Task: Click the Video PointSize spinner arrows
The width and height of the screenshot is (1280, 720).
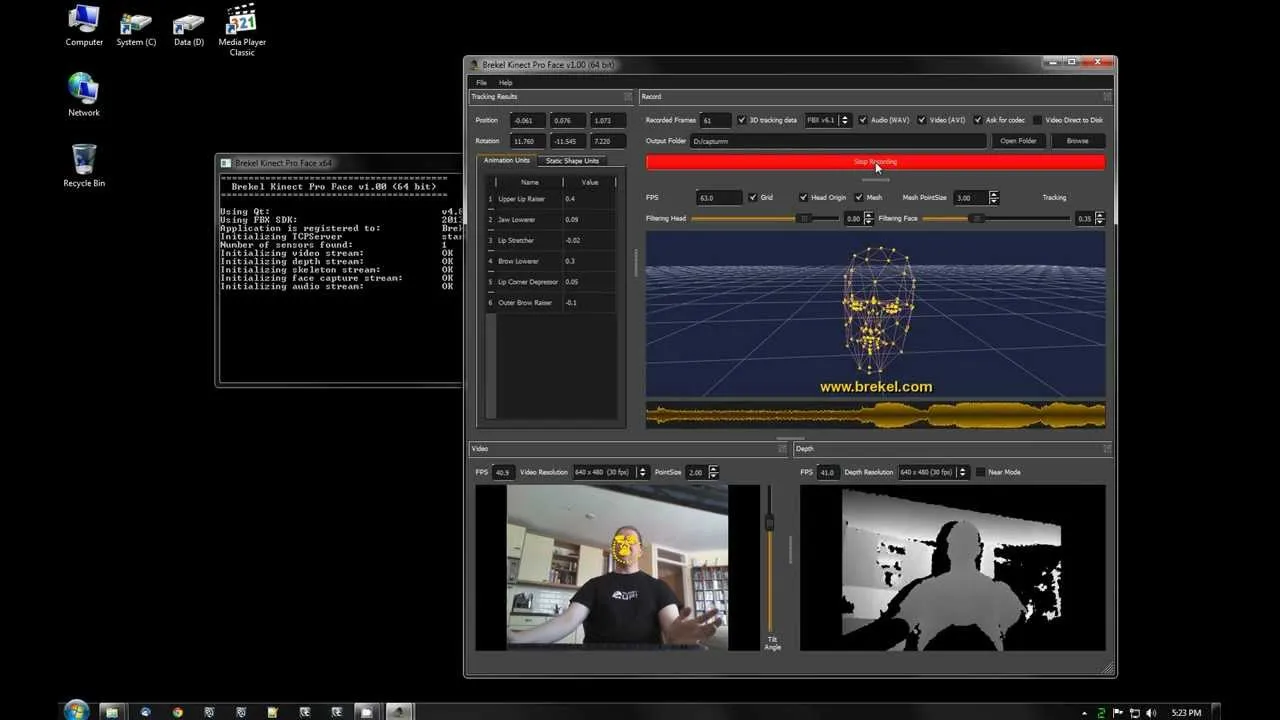Action: (x=712, y=472)
